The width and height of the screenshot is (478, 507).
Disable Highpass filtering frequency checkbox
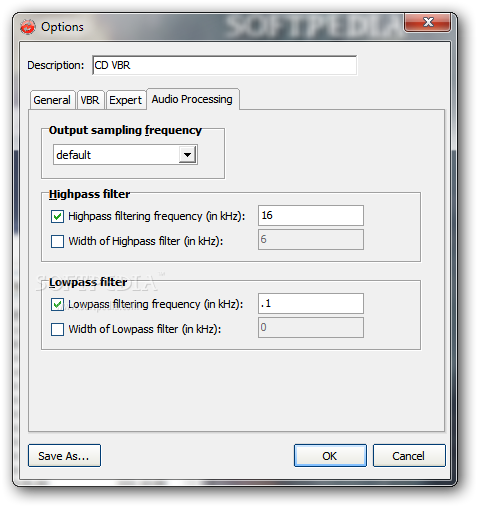click(57, 216)
